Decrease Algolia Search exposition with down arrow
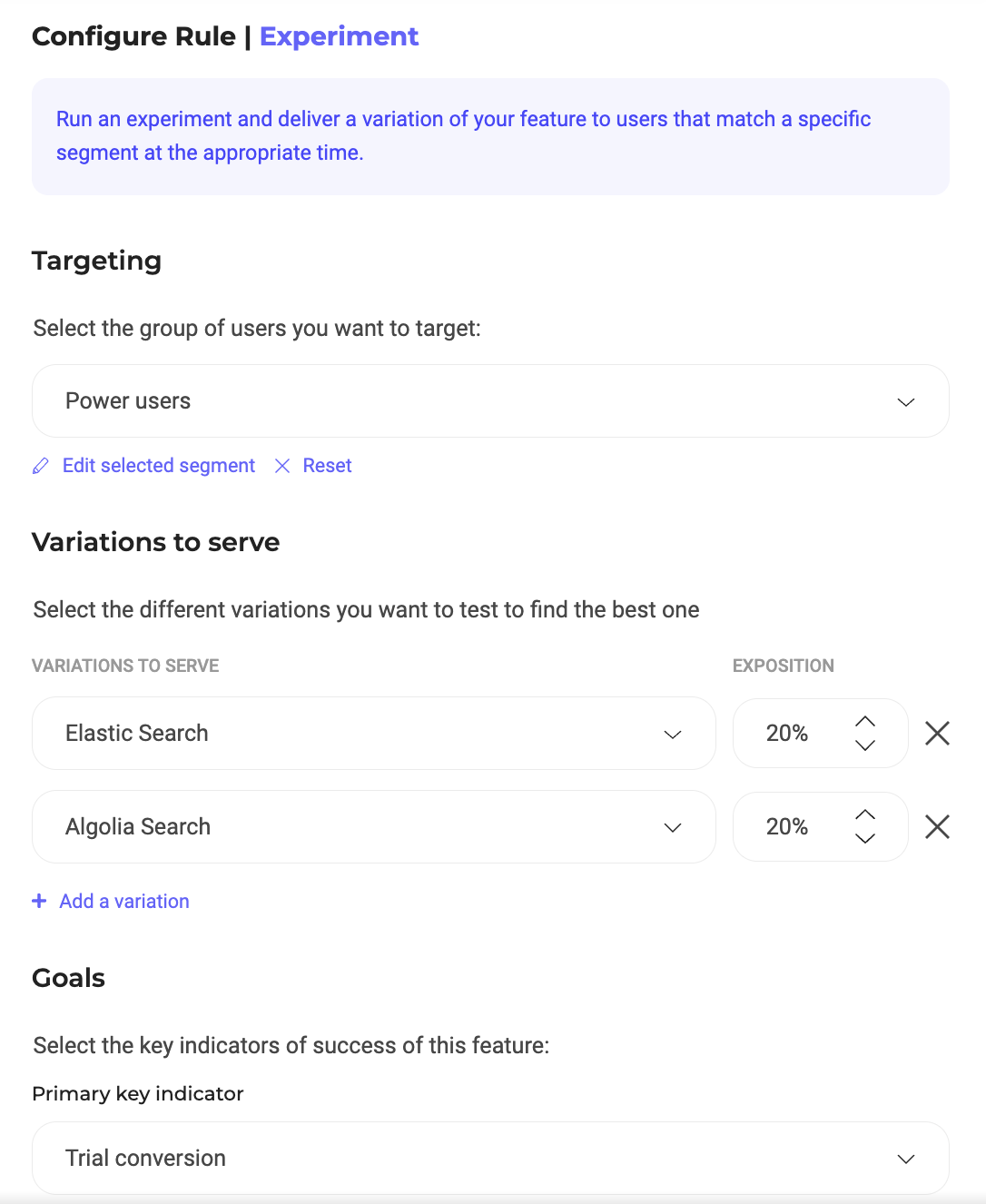Screen dimensions: 986x1204 [x=865, y=839]
